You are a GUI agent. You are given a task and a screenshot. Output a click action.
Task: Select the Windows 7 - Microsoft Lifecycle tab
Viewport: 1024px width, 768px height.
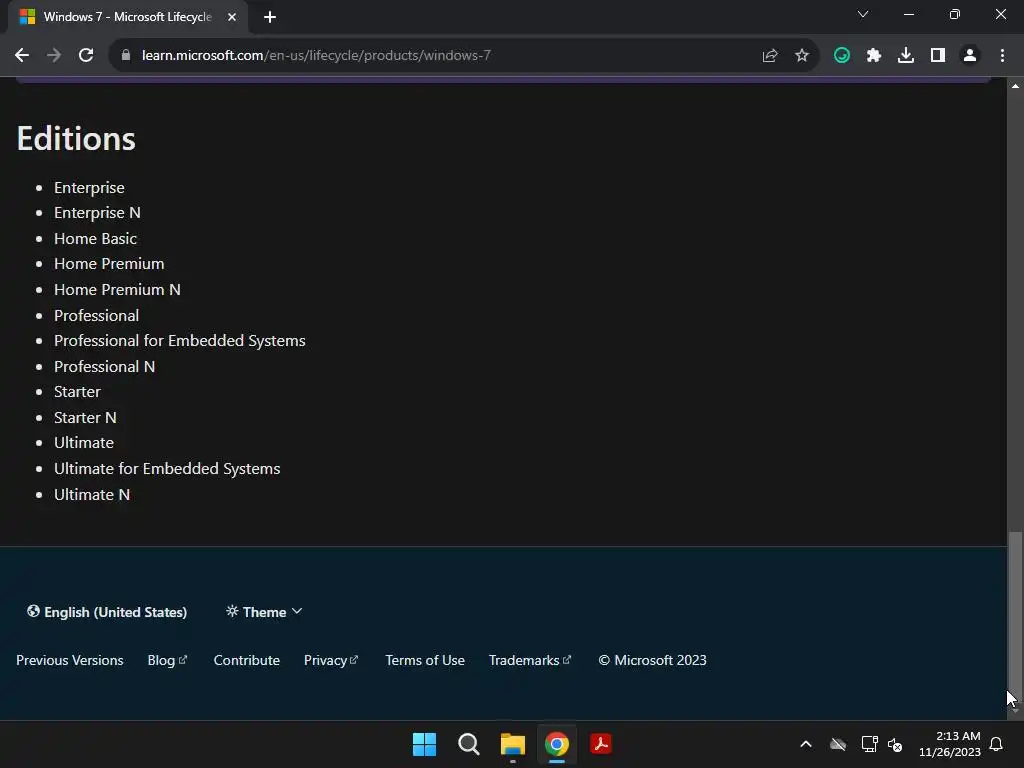pyautogui.click(x=128, y=17)
